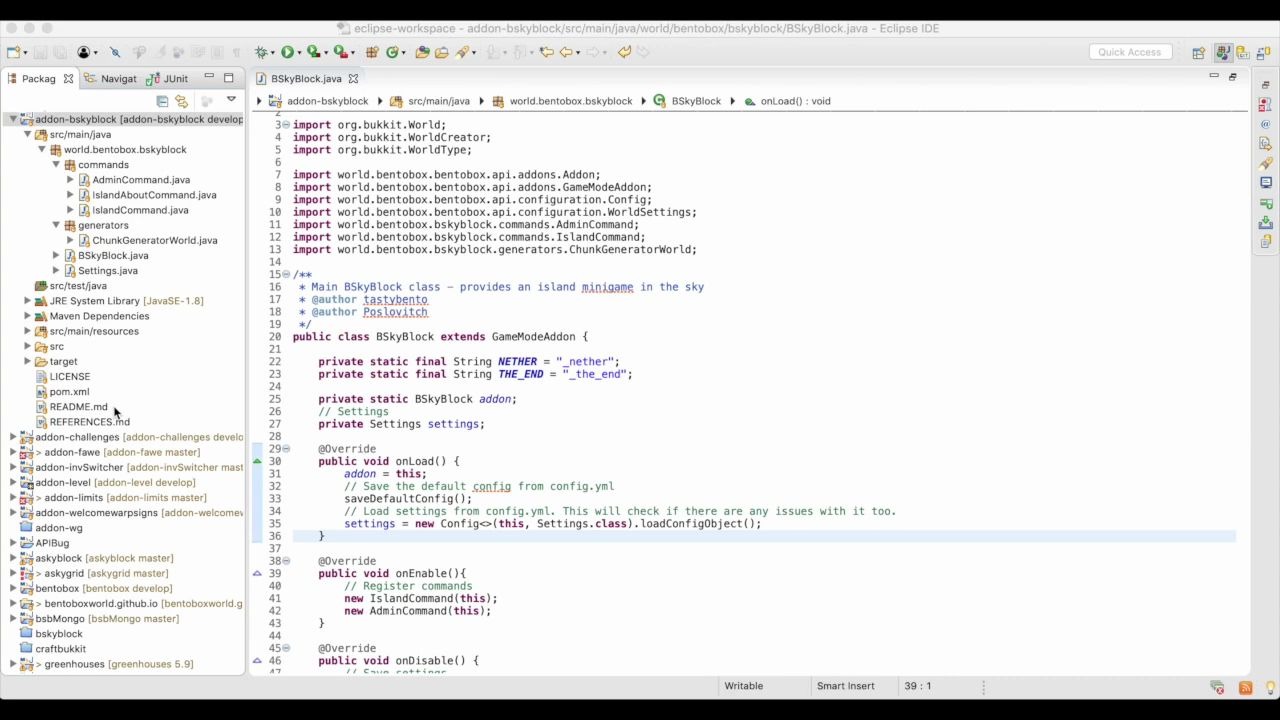Open the Console monitor icon in right trim
Screen dimensions: 1280x720
click(1265, 182)
